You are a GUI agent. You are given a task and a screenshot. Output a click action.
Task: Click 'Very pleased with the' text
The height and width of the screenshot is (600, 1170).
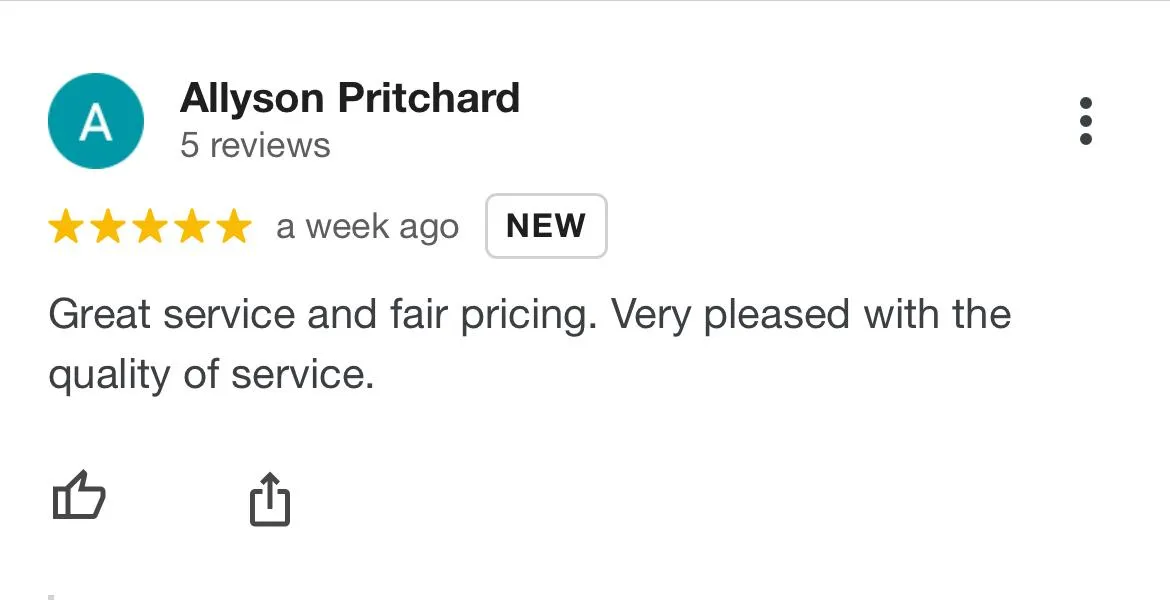(811, 315)
